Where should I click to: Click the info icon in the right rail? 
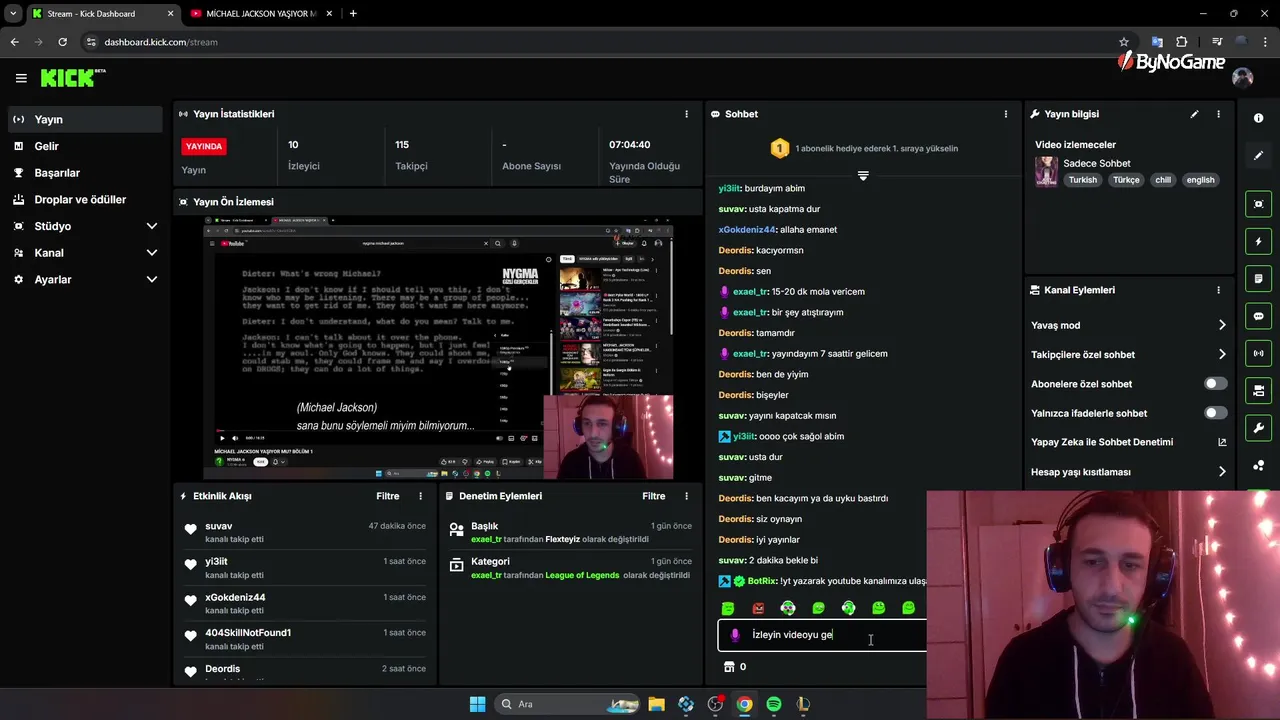click(x=1258, y=118)
